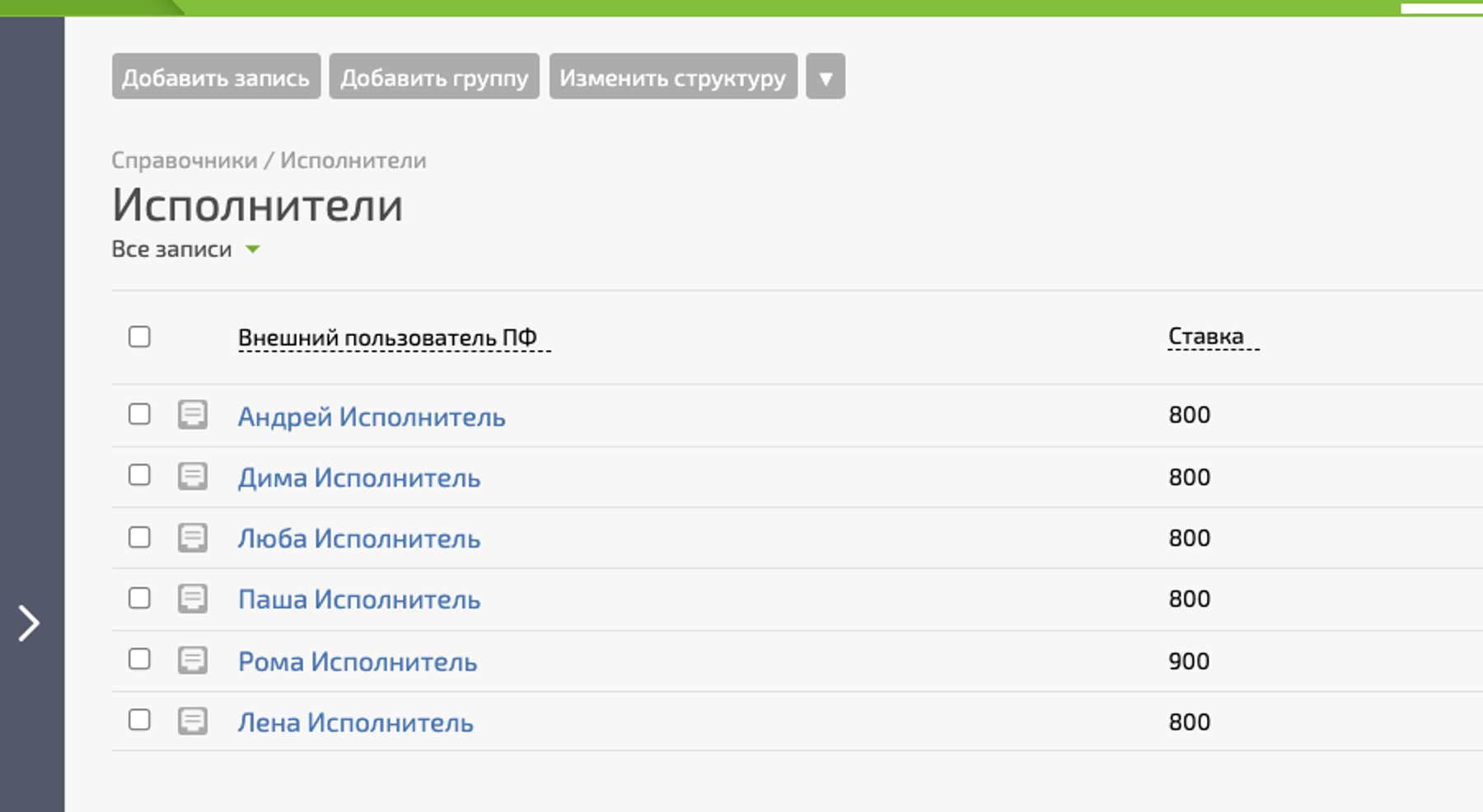This screenshot has width=1483, height=812.
Task: Check the box next to Андрей Исполнитель
Action: tap(139, 413)
